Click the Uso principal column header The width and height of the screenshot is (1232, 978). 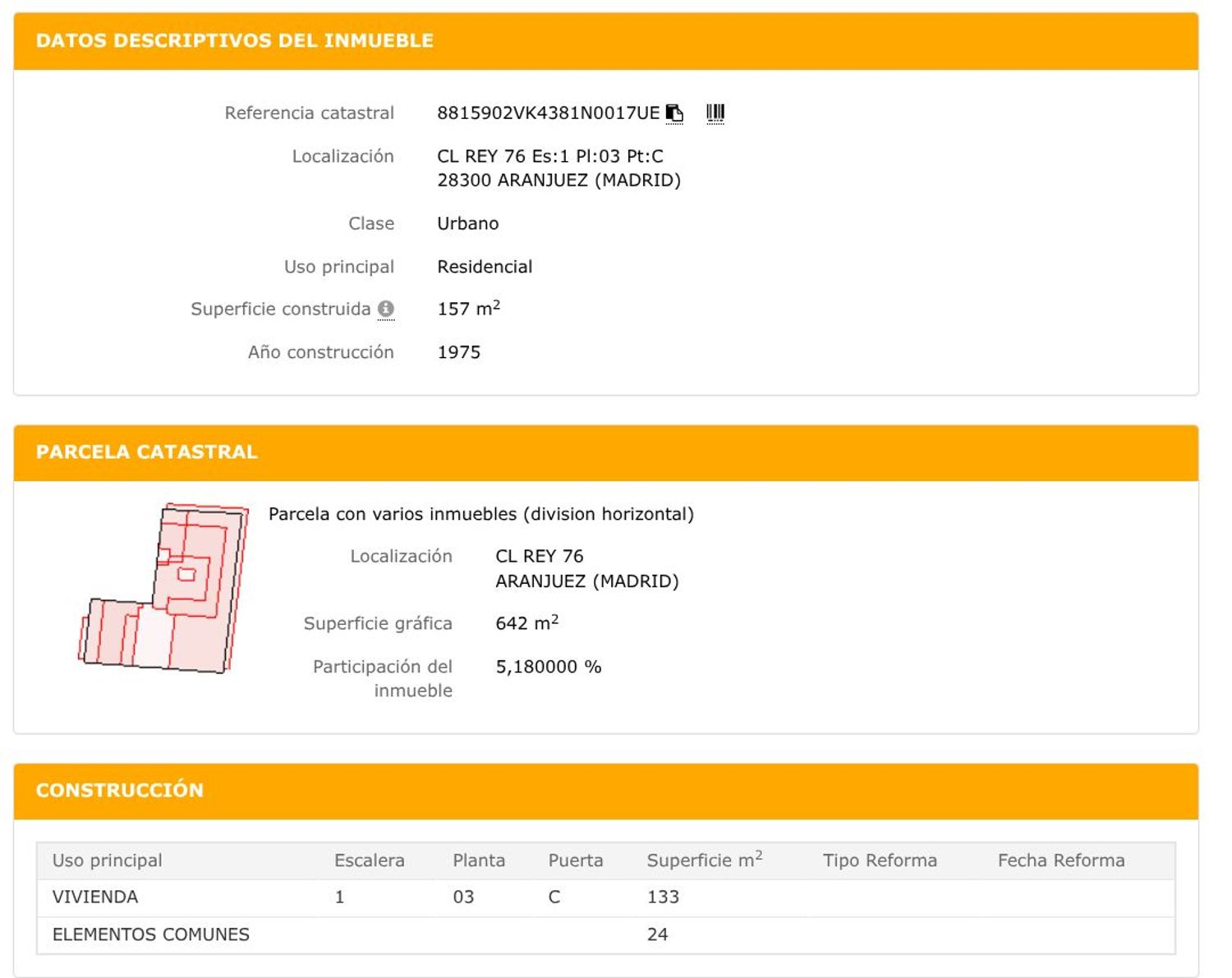108,861
